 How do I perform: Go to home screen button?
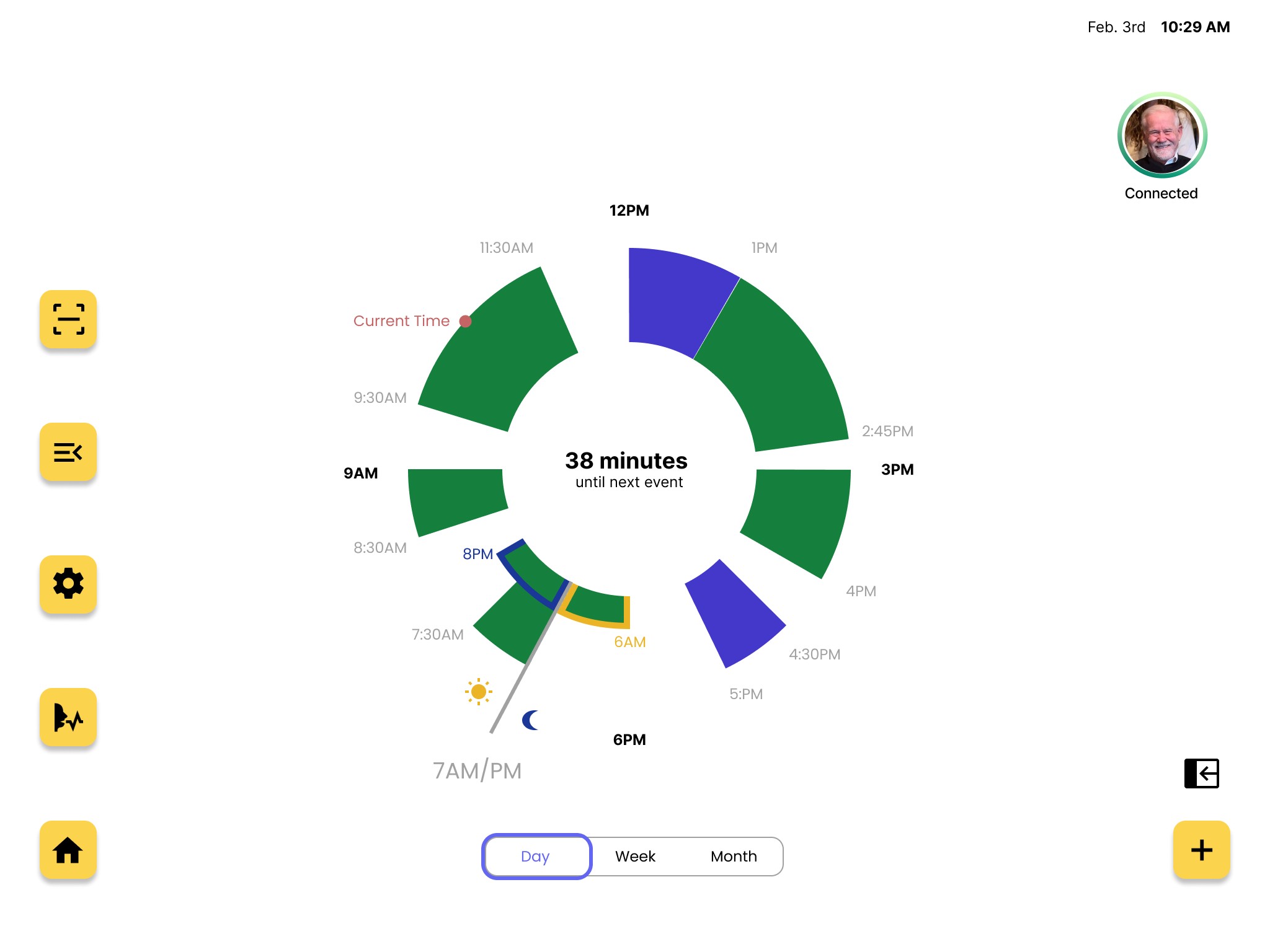click(68, 850)
